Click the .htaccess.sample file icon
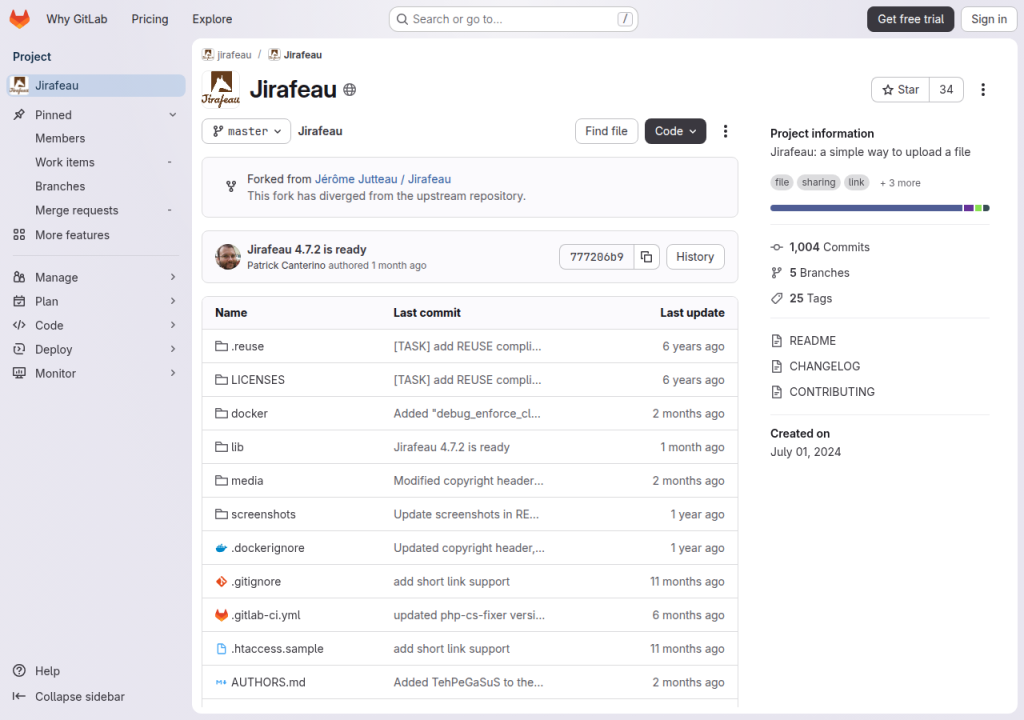The height and width of the screenshot is (720, 1024). (x=221, y=649)
